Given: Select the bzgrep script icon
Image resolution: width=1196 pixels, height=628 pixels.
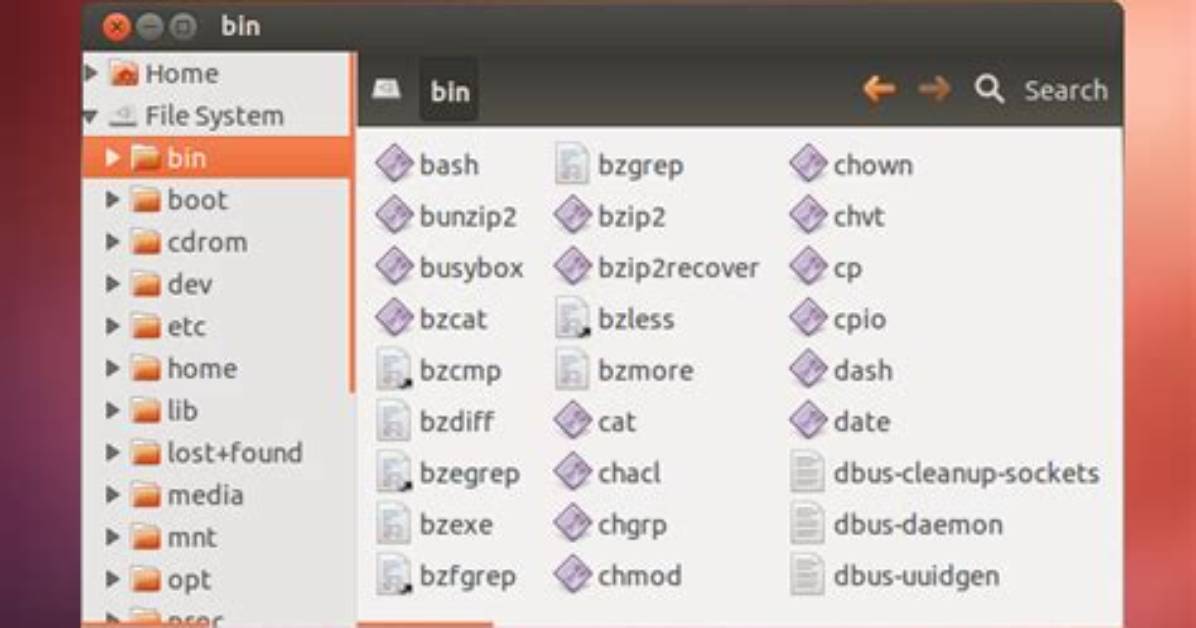Looking at the screenshot, I should point(572,164).
